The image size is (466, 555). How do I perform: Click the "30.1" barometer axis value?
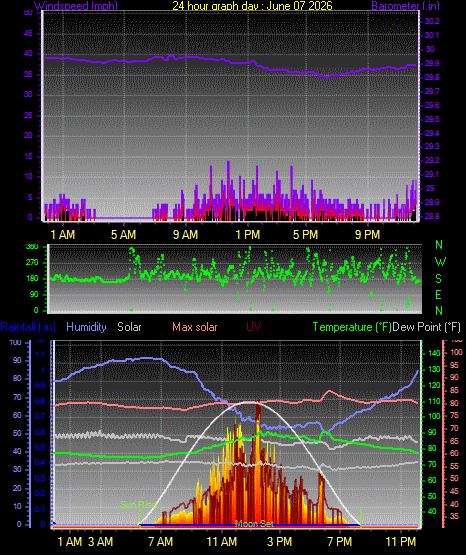coord(432,35)
